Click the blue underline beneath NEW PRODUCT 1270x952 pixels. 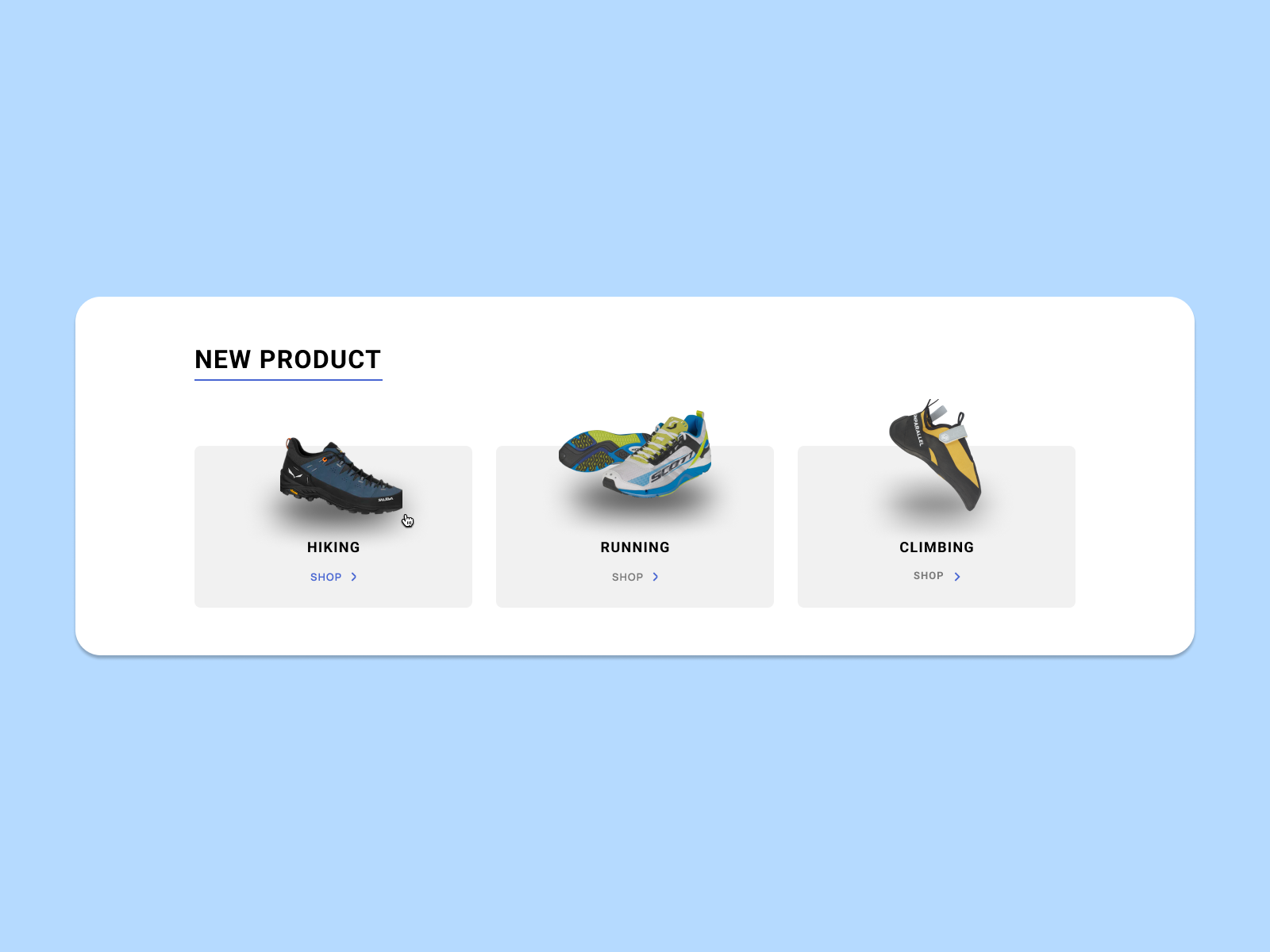[288, 380]
